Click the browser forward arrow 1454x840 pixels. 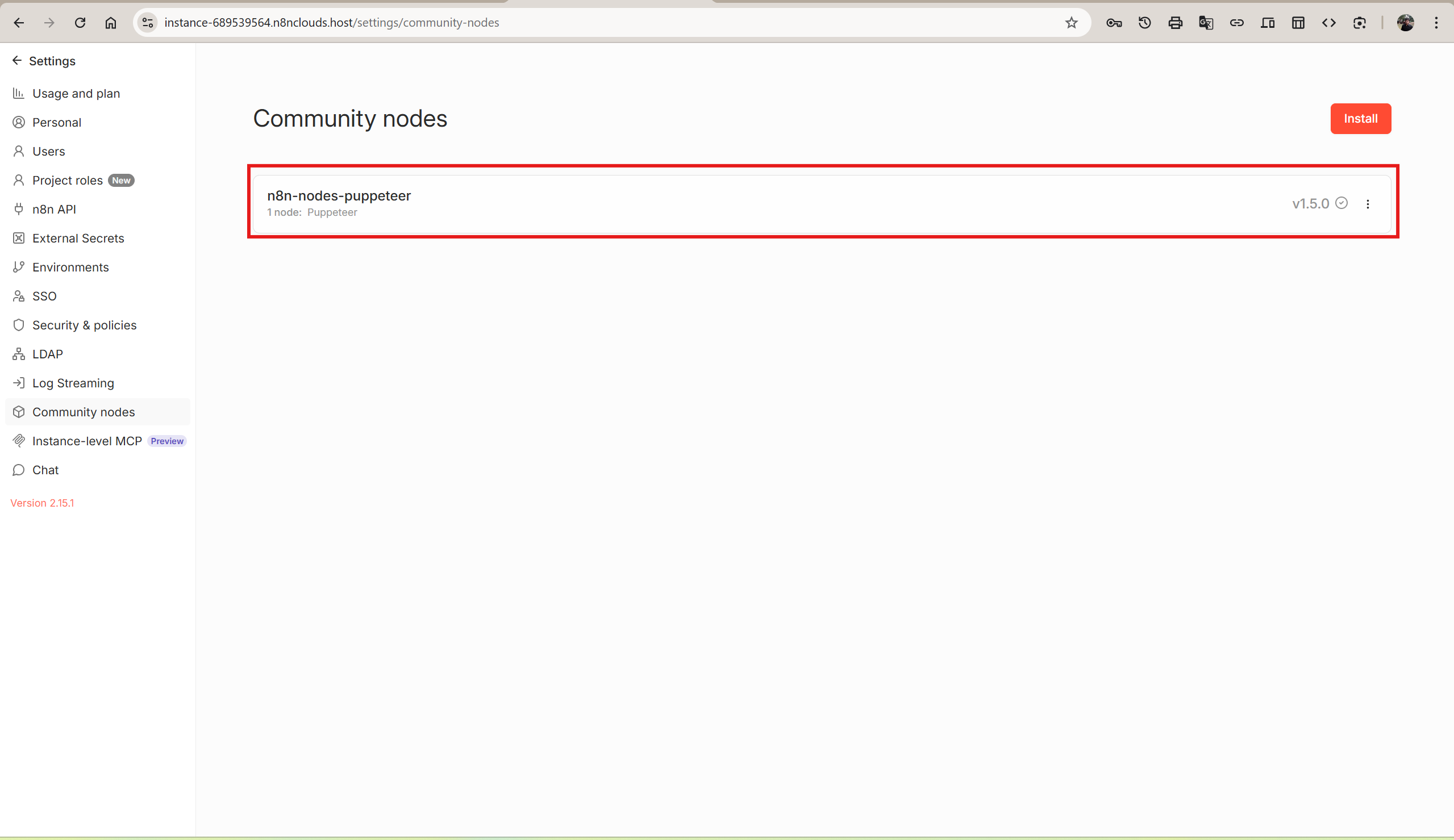49,23
